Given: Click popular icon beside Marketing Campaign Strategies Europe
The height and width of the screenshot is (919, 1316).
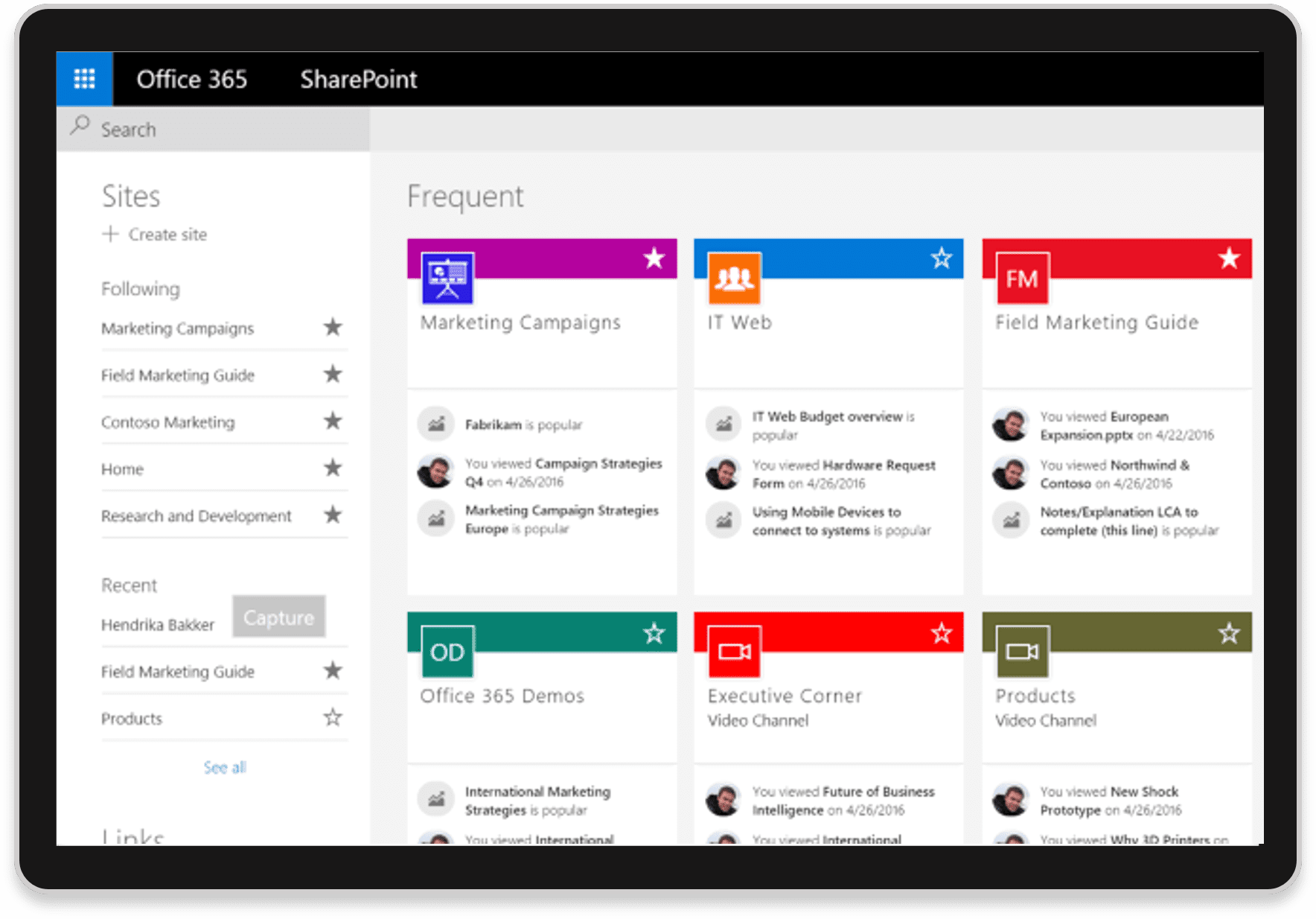Looking at the screenshot, I should [x=436, y=518].
